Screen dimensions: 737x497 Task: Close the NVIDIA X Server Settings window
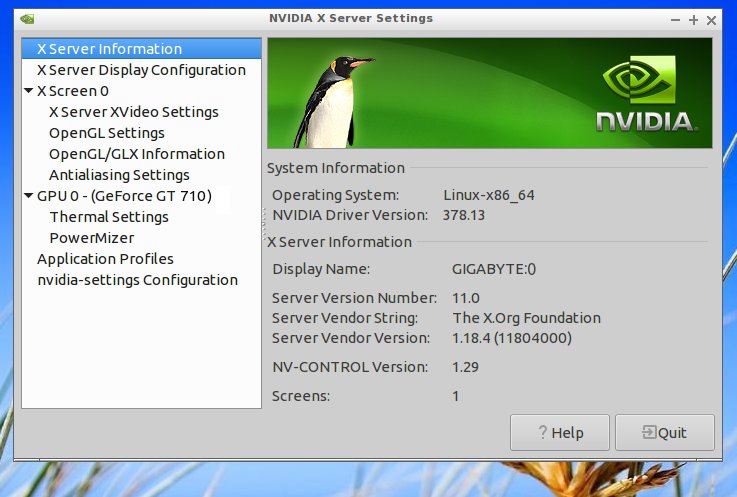point(711,20)
